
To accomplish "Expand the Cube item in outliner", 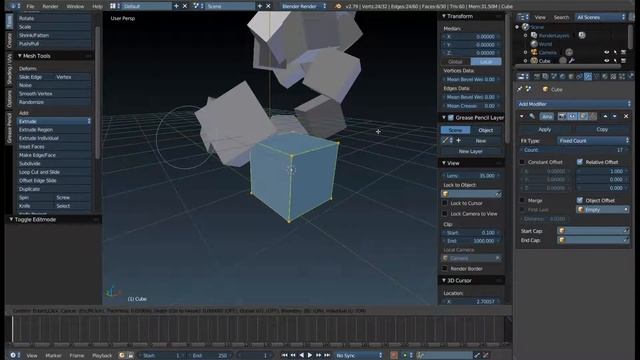I will coord(526,61).
